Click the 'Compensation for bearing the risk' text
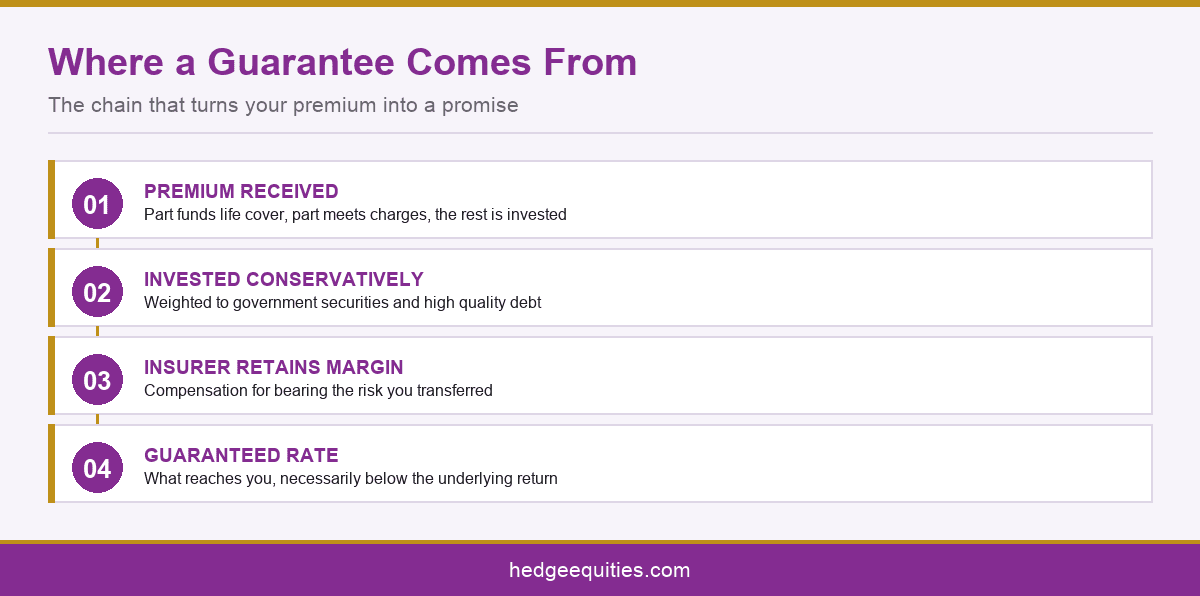The image size is (1200, 596). point(318,390)
